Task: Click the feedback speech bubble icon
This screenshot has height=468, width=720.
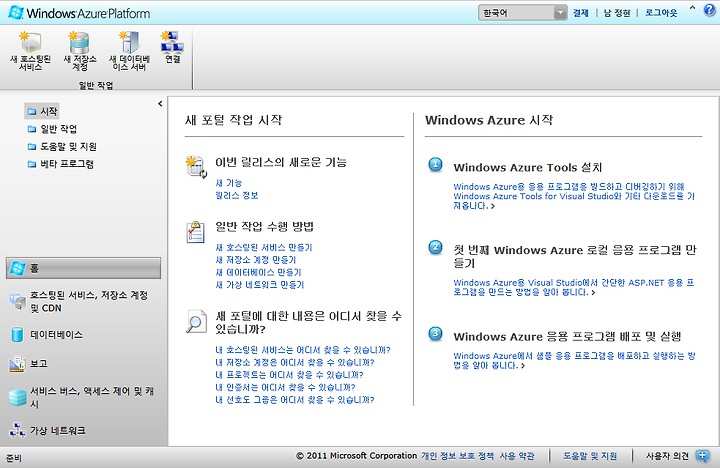Action: coord(703,456)
